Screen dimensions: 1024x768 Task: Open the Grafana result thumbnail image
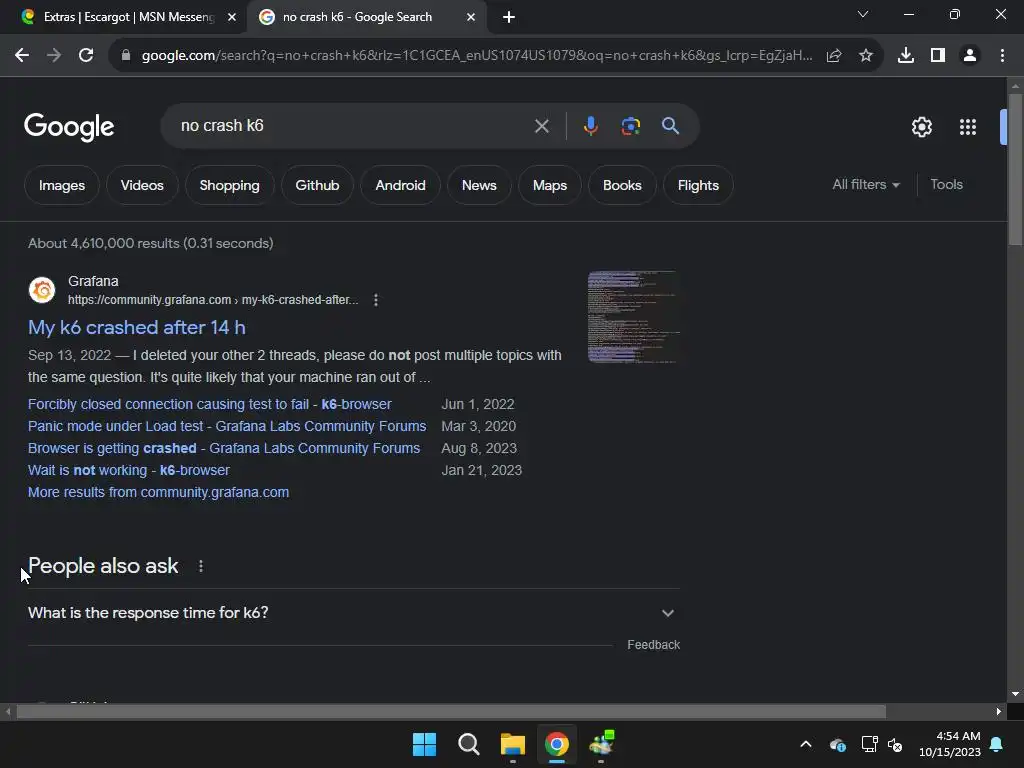pos(633,317)
